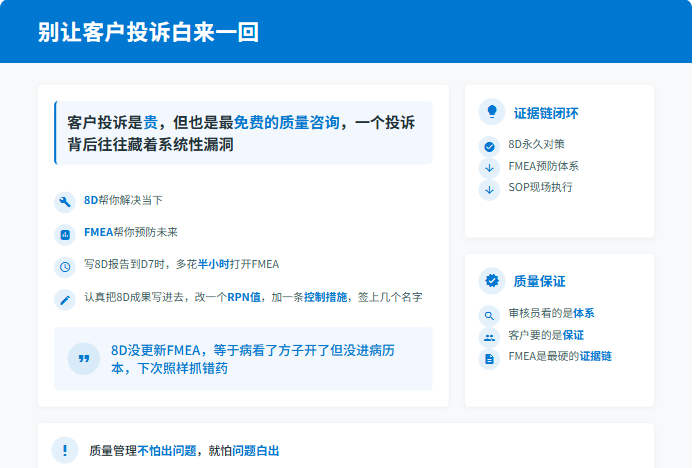Click the badge icon next to 质量保证
This screenshot has width=697, height=468.
pyautogui.click(x=490, y=281)
